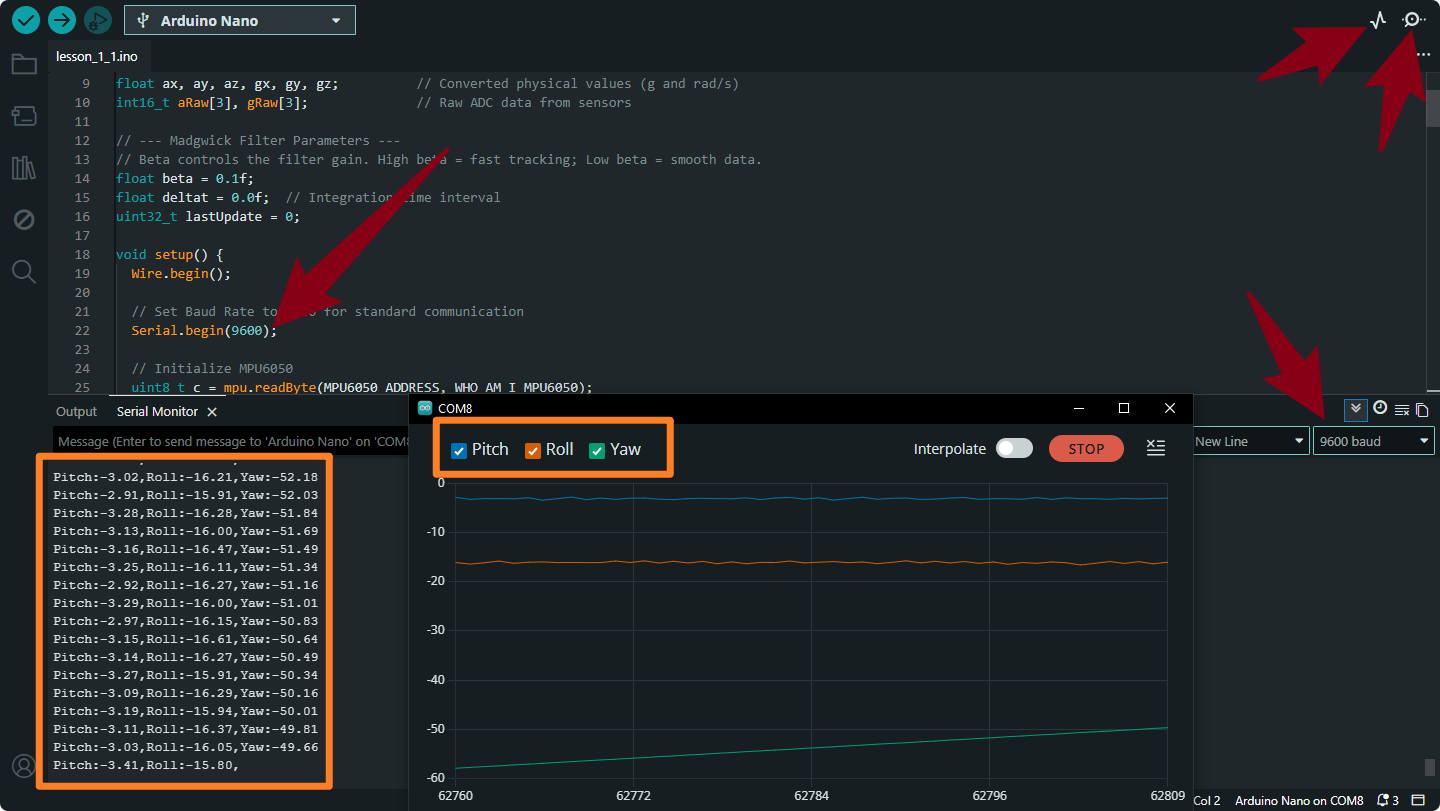Close the Serial Monitor tab with the X
1440x811 pixels.
212,412
